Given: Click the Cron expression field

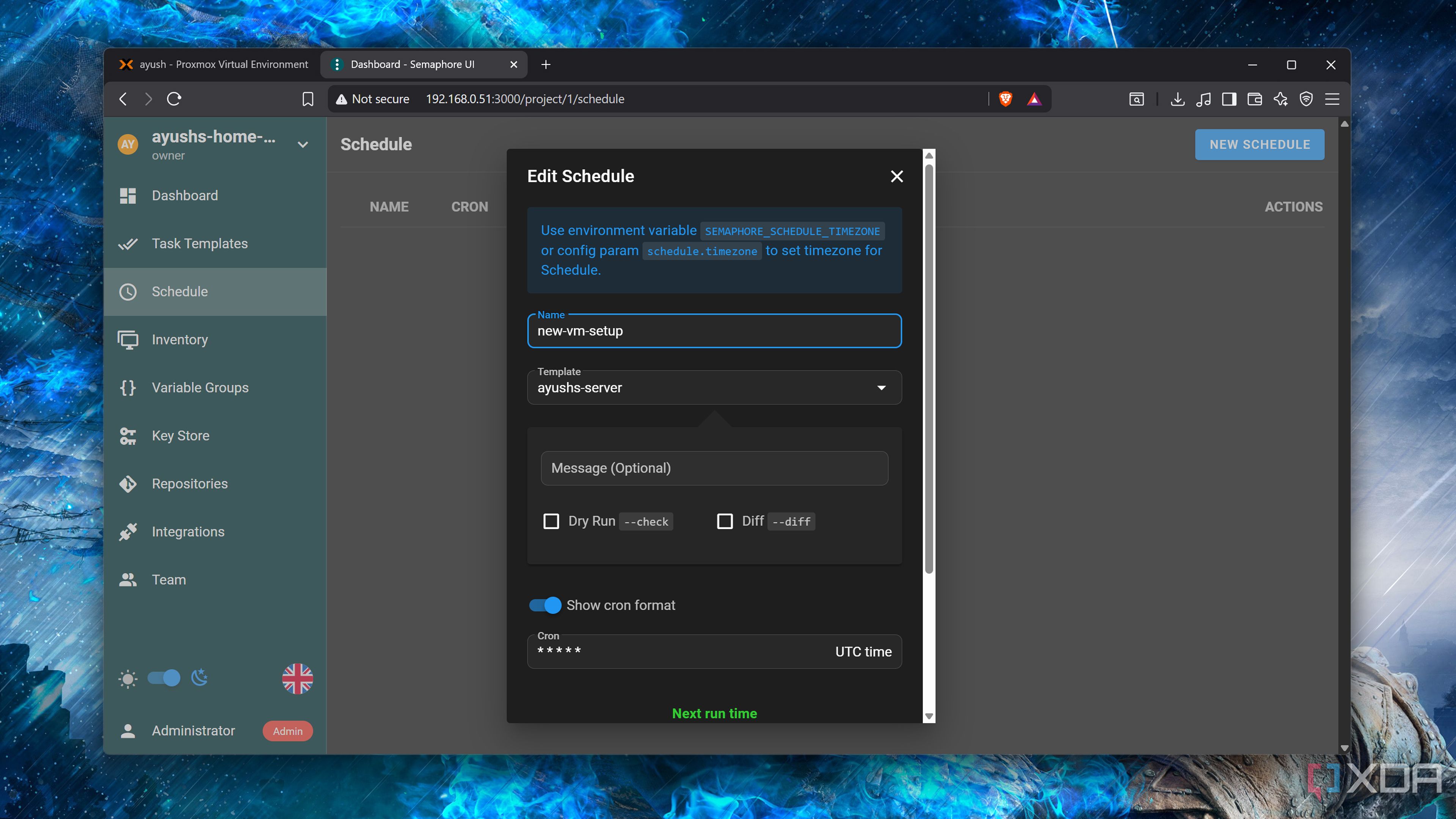Looking at the screenshot, I should point(714,652).
